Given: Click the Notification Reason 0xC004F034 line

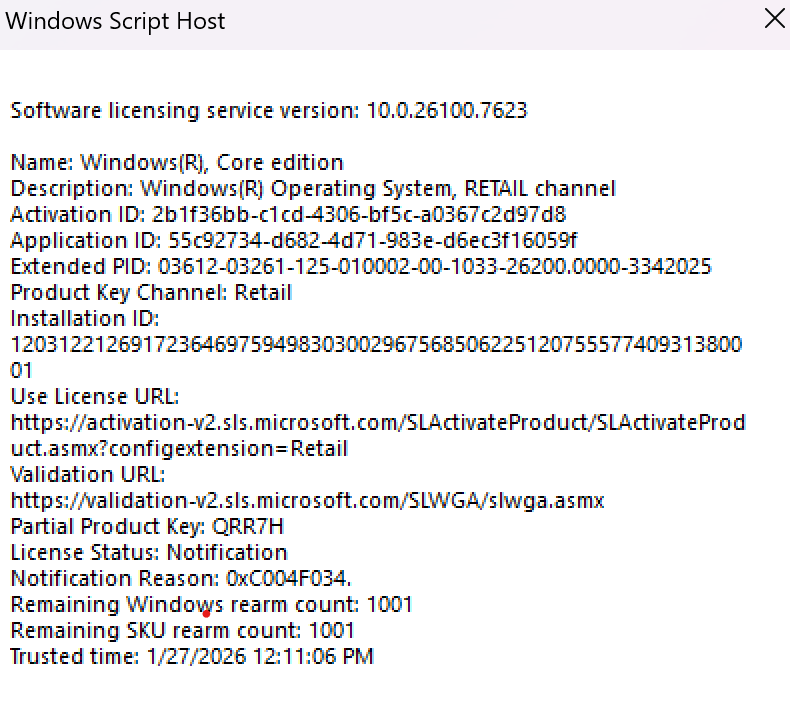Looking at the screenshot, I should click(181, 579).
